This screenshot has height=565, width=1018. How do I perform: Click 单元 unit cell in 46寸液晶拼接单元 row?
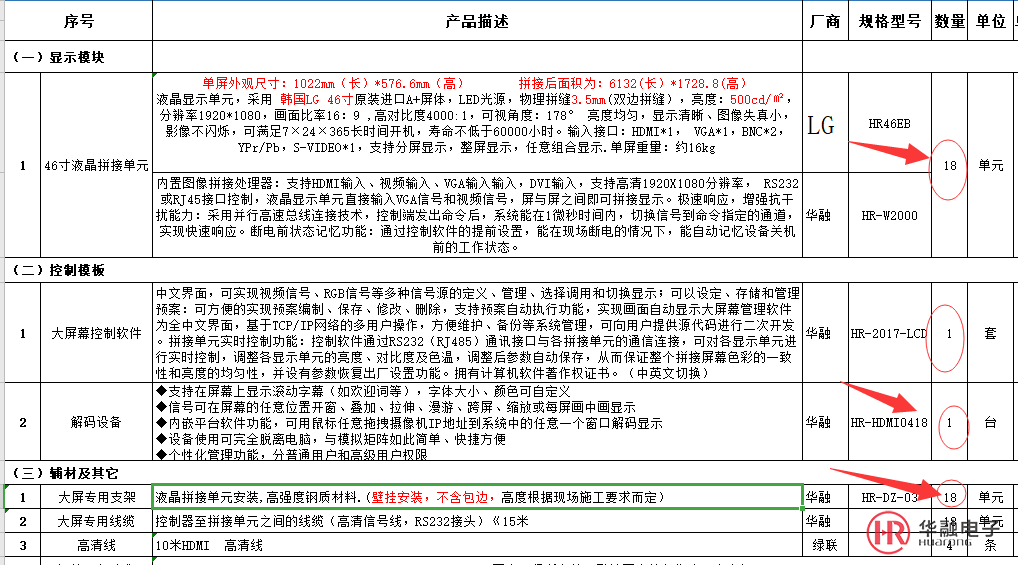pos(991,166)
